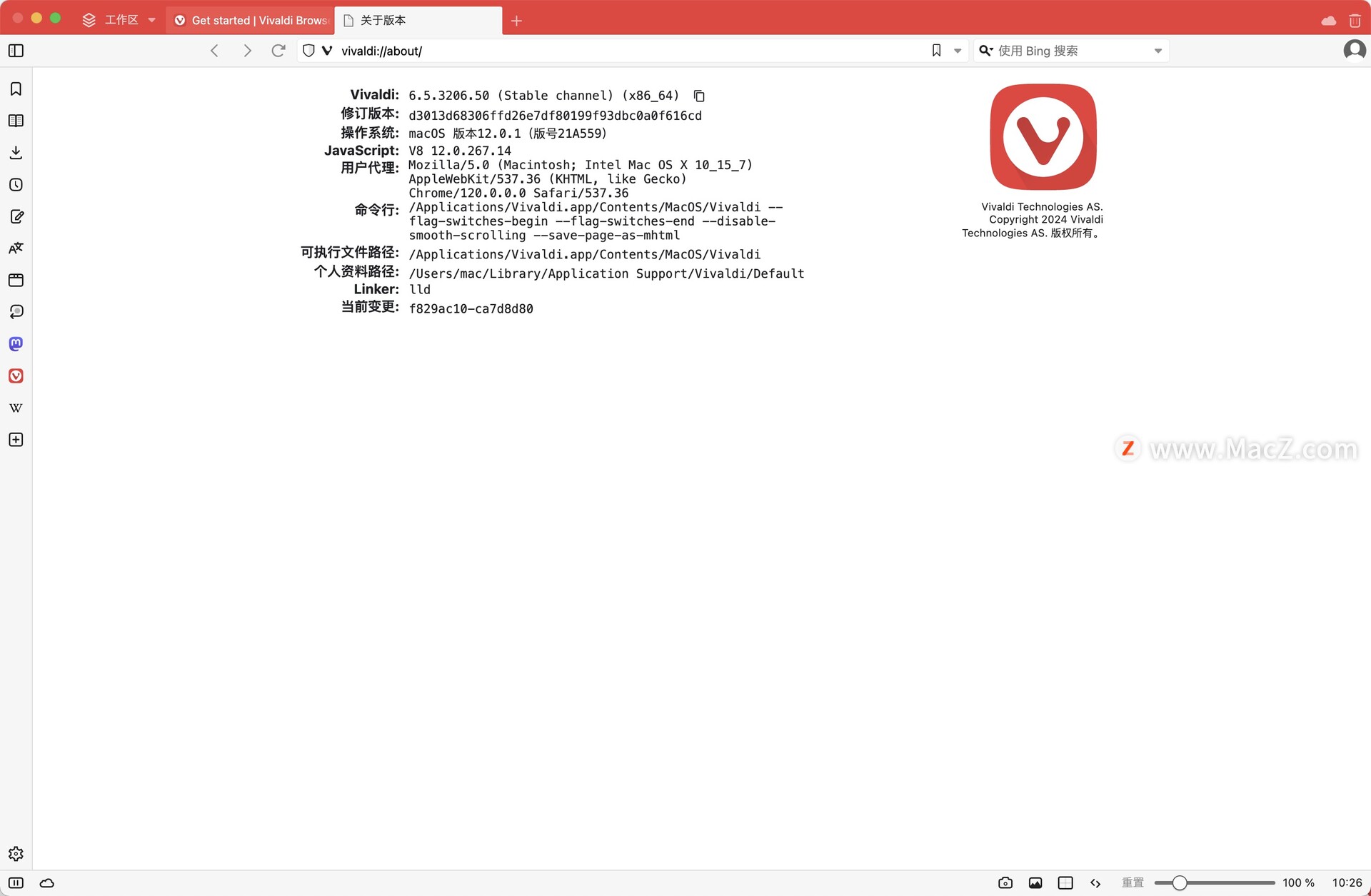This screenshot has width=1371, height=896.
Task: Click the sync cloud icon in status bar
Action: 47,883
